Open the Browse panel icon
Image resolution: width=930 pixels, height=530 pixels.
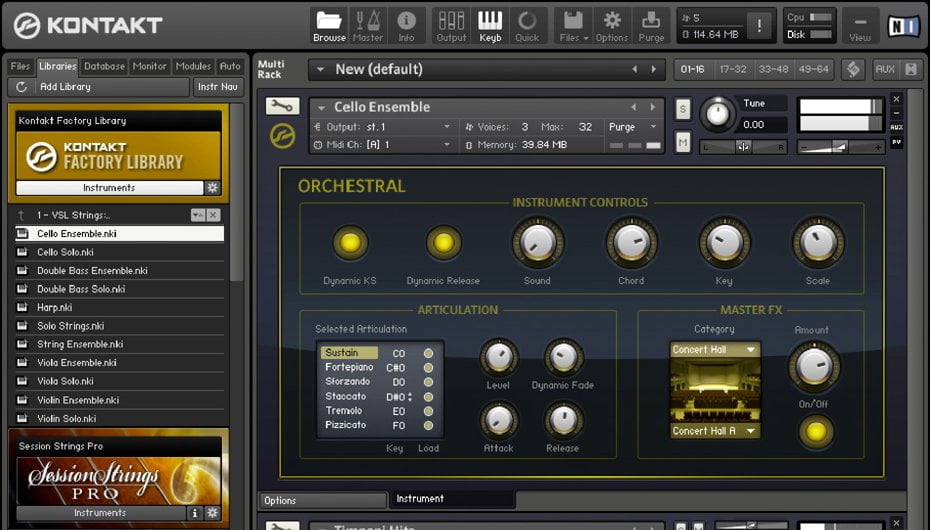(329, 27)
